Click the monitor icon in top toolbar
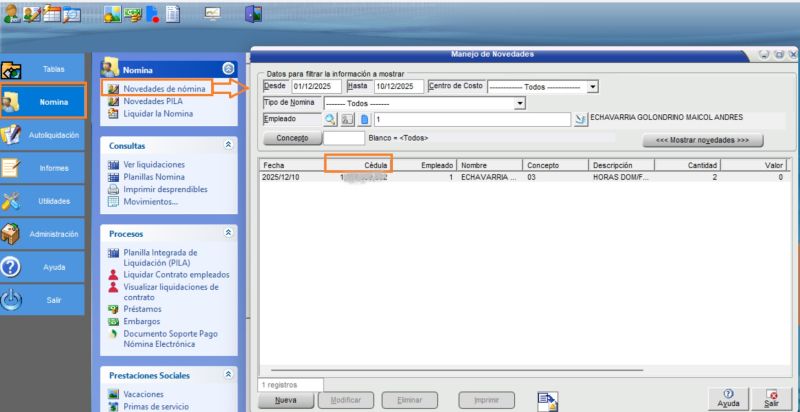 pyautogui.click(x=213, y=13)
